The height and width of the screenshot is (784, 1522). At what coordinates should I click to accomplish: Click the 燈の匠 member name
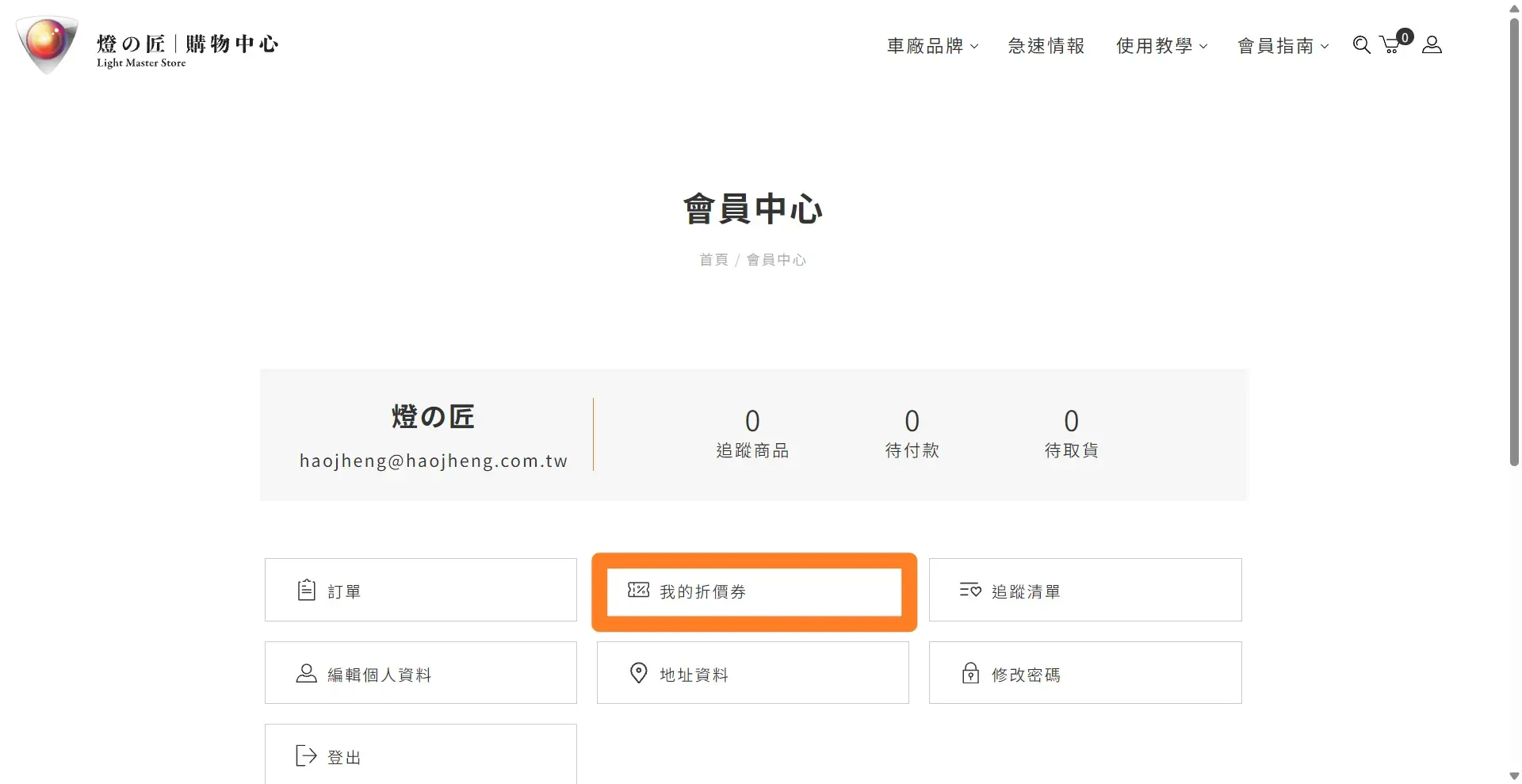click(433, 417)
